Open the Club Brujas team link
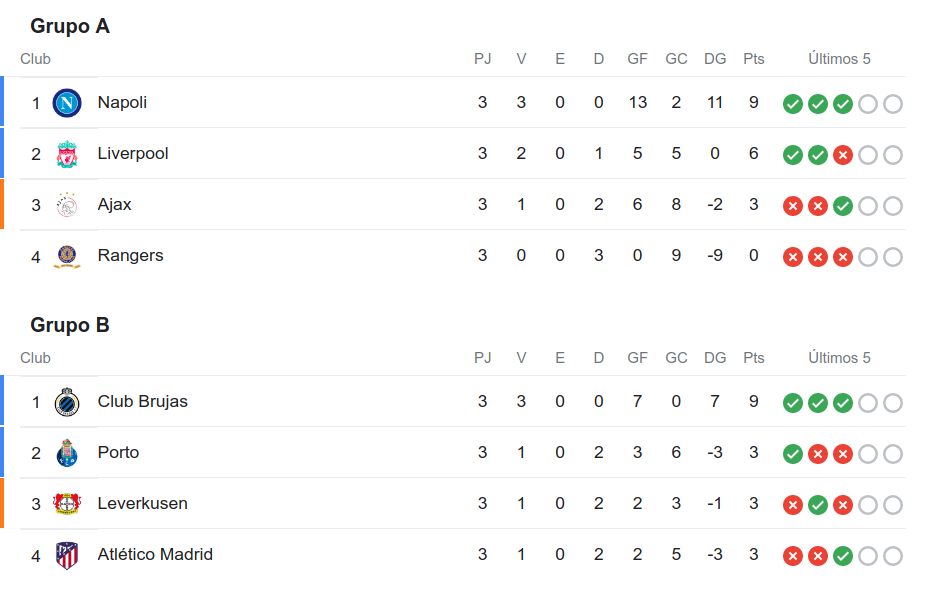Image resolution: width=940 pixels, height=607 pixels. 143,401
